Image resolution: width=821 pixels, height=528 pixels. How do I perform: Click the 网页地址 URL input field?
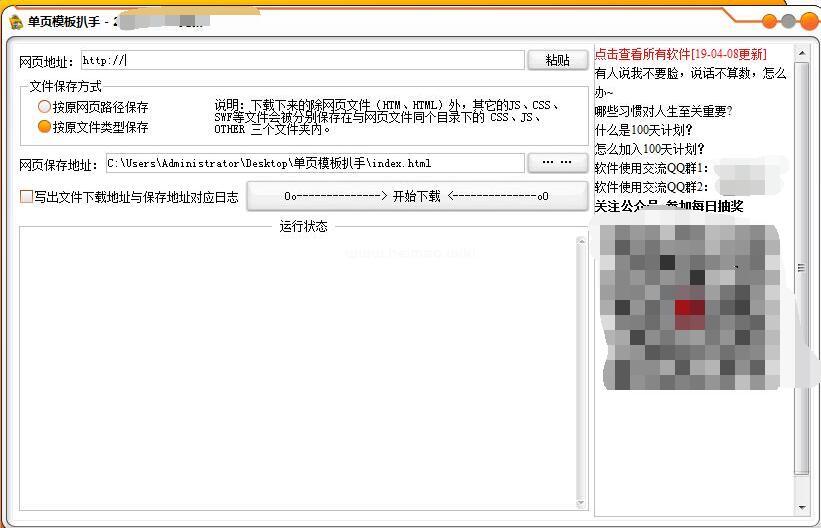(302, 60)
